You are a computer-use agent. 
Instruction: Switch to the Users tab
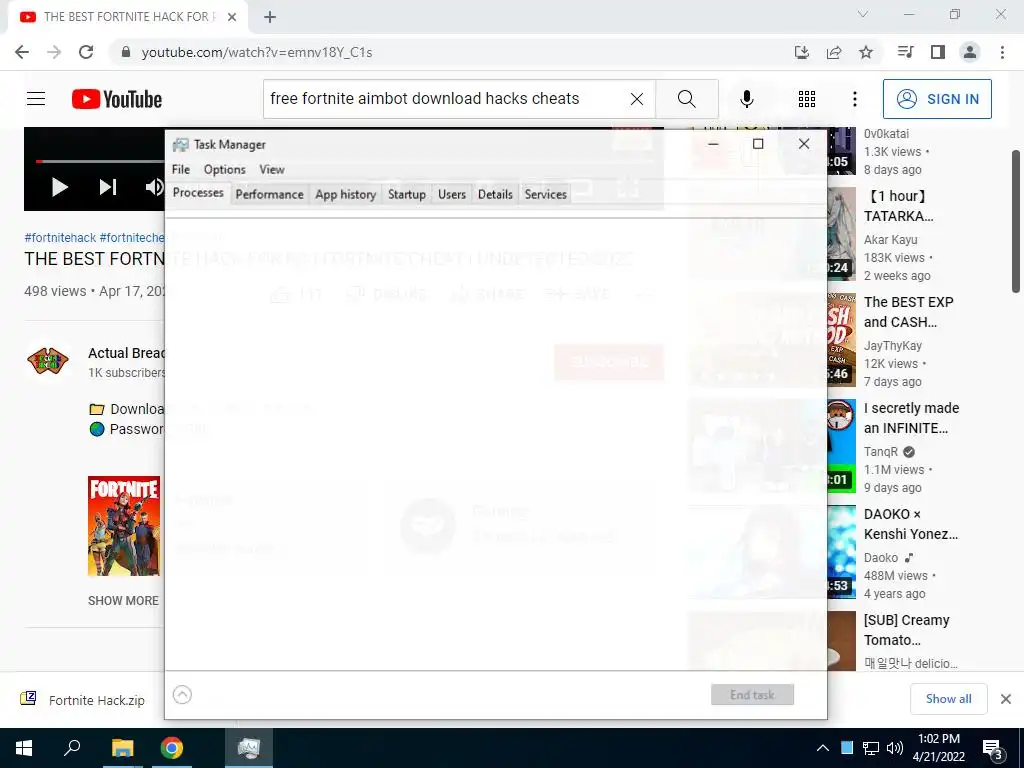(x=452, y=195)
